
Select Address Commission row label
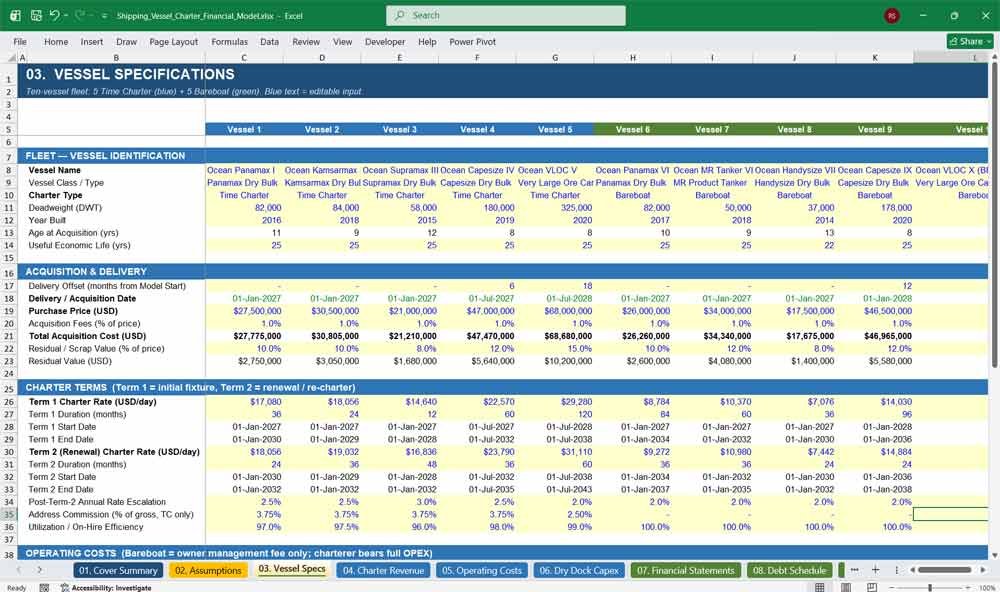(x=111, y=514)
